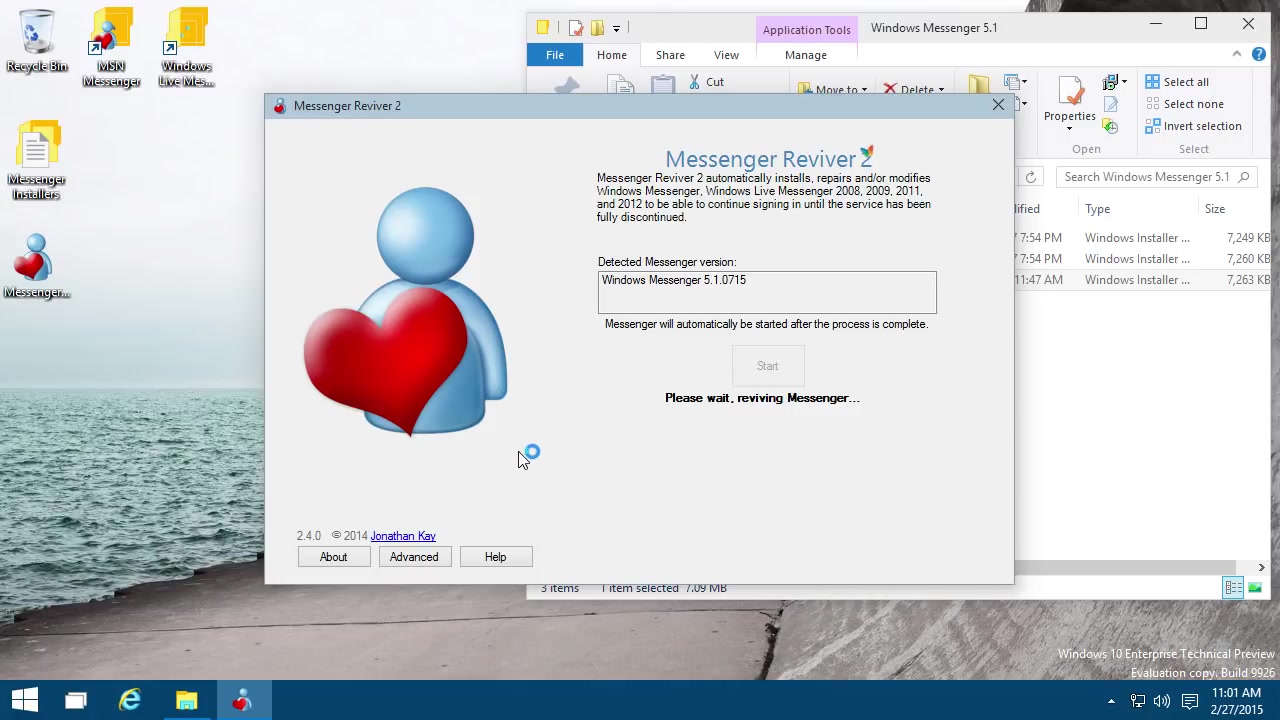Expand the Properties dropdown arrow
This screenshot has height=720, width=1280.
(x=1069, y=128)
